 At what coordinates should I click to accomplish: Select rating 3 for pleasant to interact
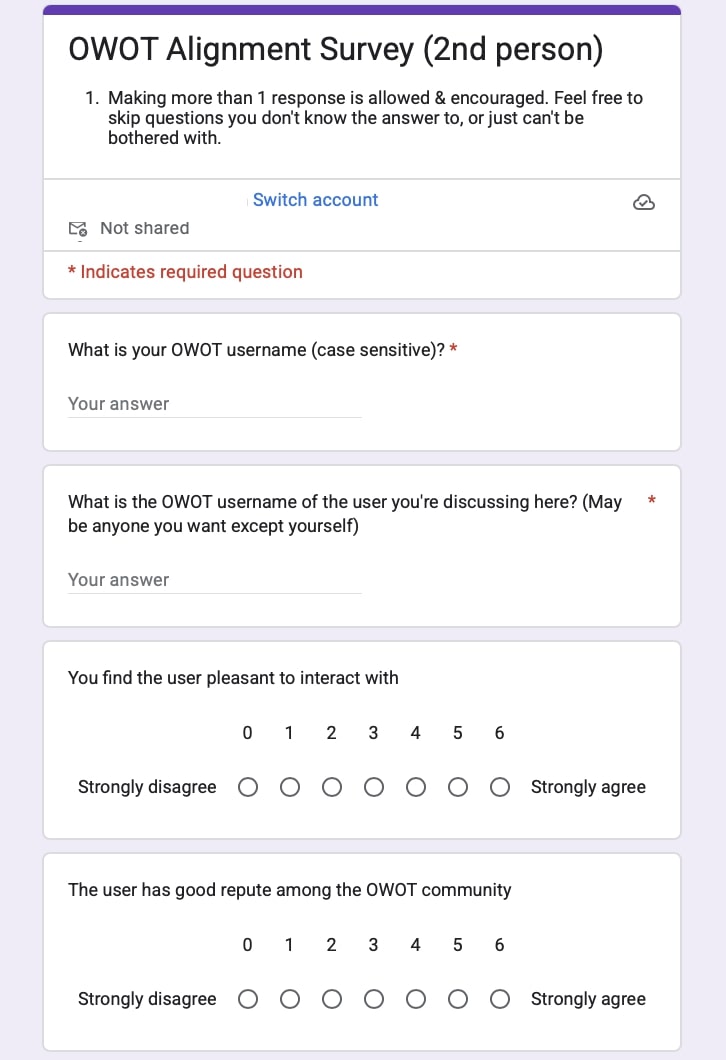click(374, 788)
